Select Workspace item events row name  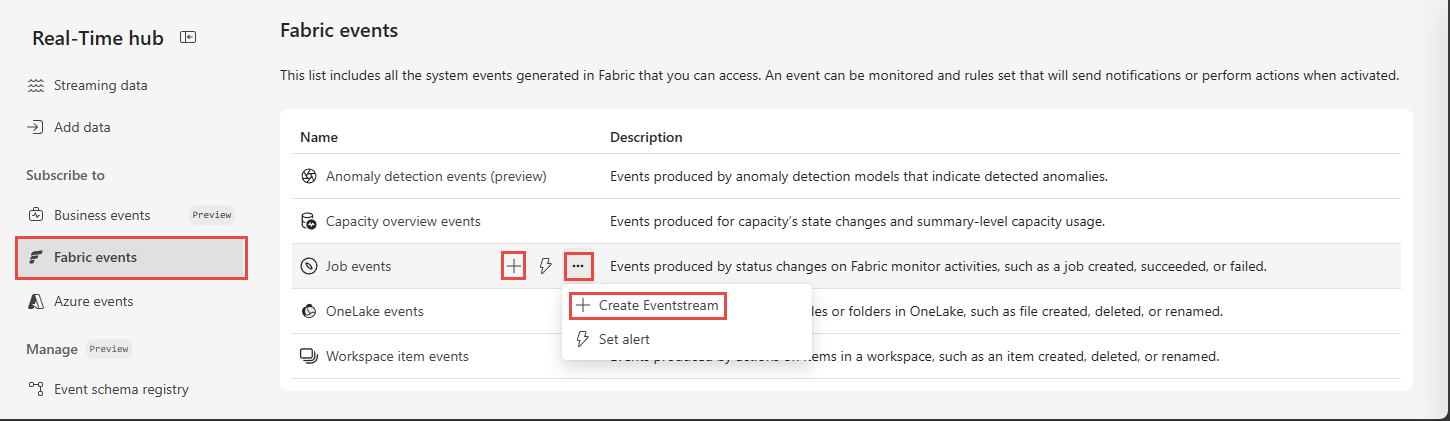(x=397, y=356)
